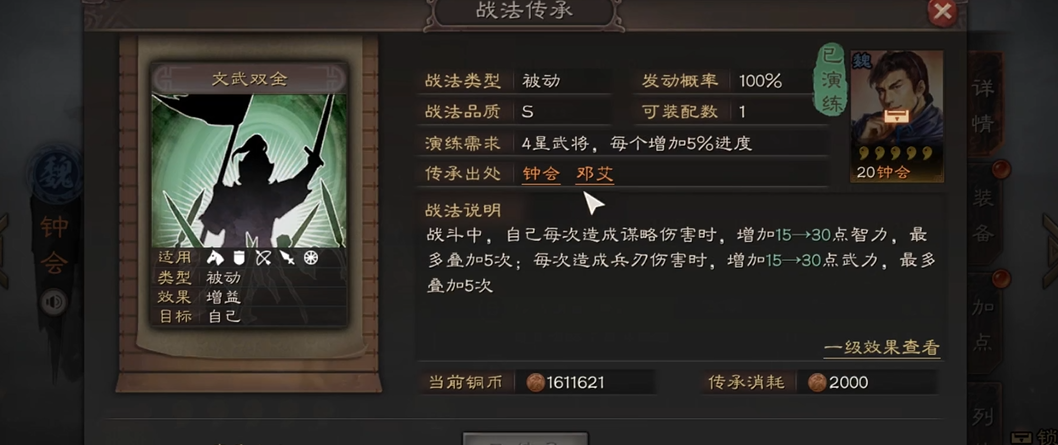1058x445 pixels.
Task: View level one effect via 一级效果查看
Action: click(881, 348)
